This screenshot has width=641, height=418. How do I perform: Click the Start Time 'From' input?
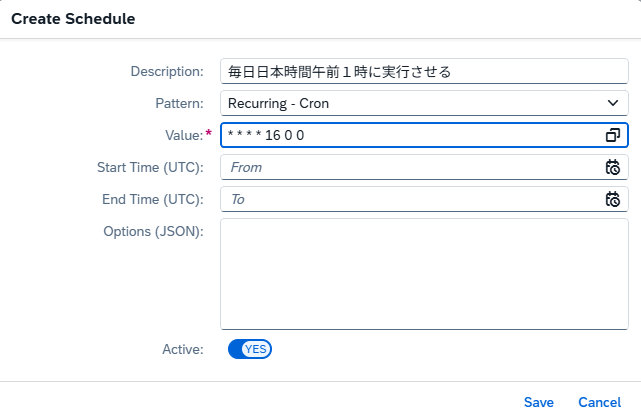click(412, 167)
